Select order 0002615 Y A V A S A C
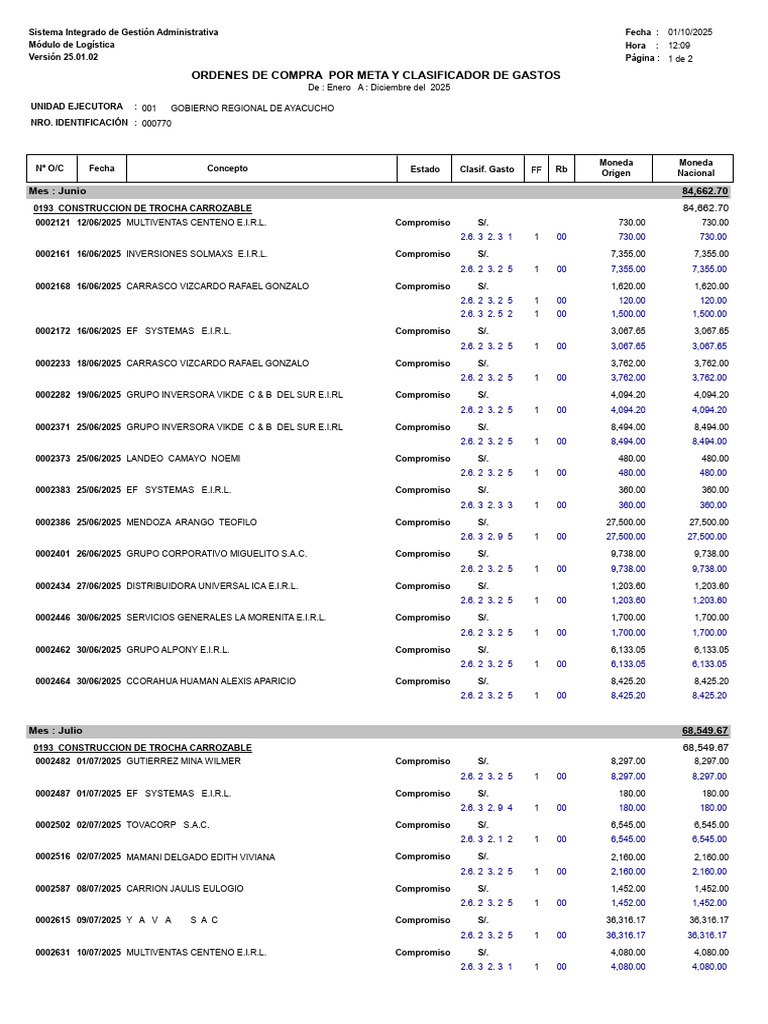This screenshot has height=1024, width=768. (127, 920)
